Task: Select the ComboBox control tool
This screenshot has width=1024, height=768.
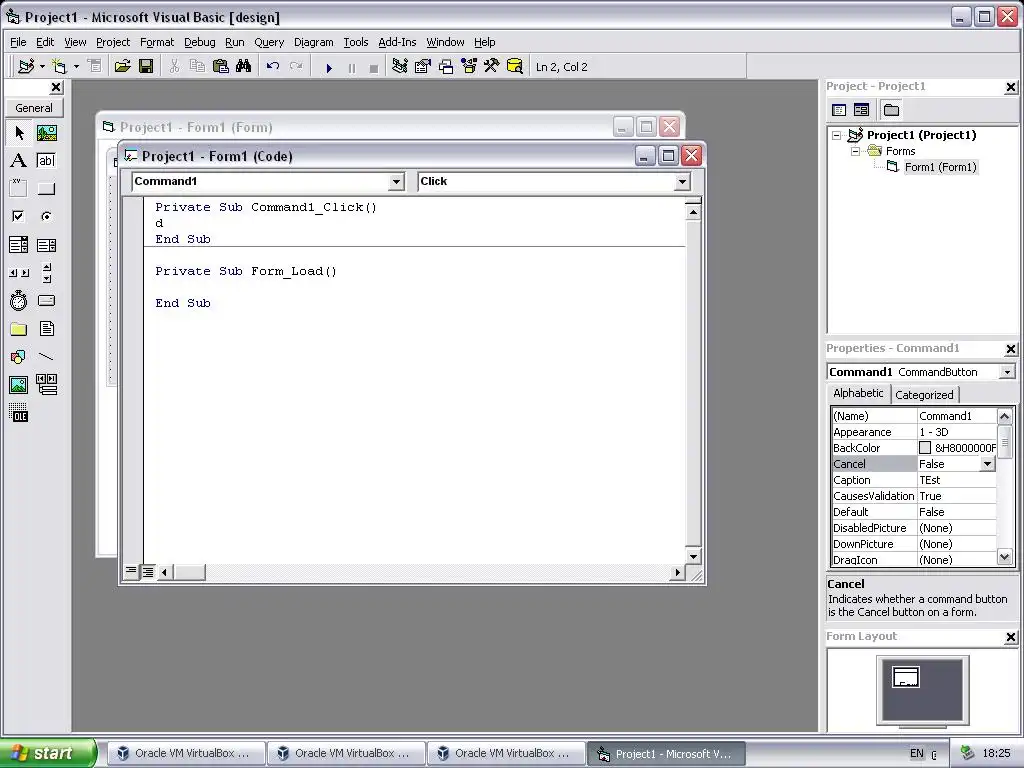Action: (x=19, y=245)
